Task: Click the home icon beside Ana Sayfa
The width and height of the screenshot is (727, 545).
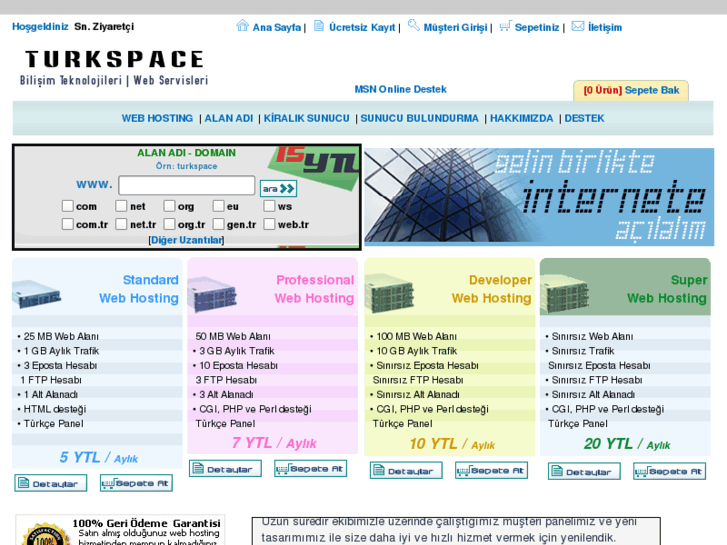Action: (242, 25)
